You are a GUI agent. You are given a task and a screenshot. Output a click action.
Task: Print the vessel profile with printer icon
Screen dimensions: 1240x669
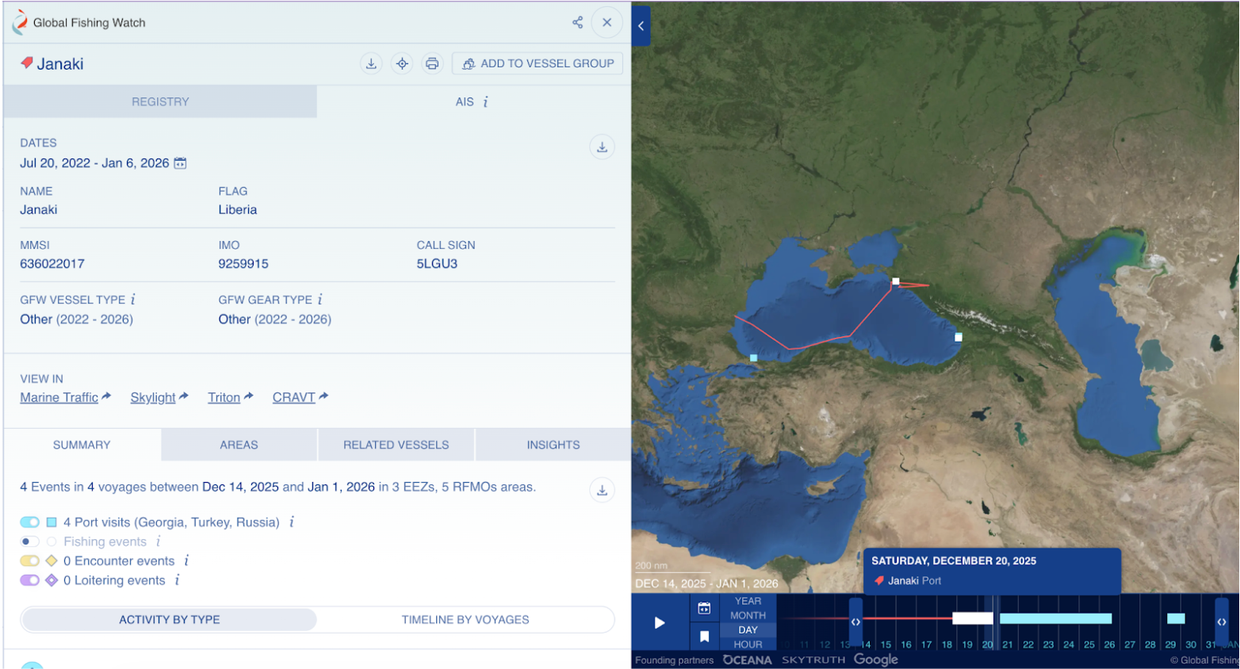(x=432, y=64)
